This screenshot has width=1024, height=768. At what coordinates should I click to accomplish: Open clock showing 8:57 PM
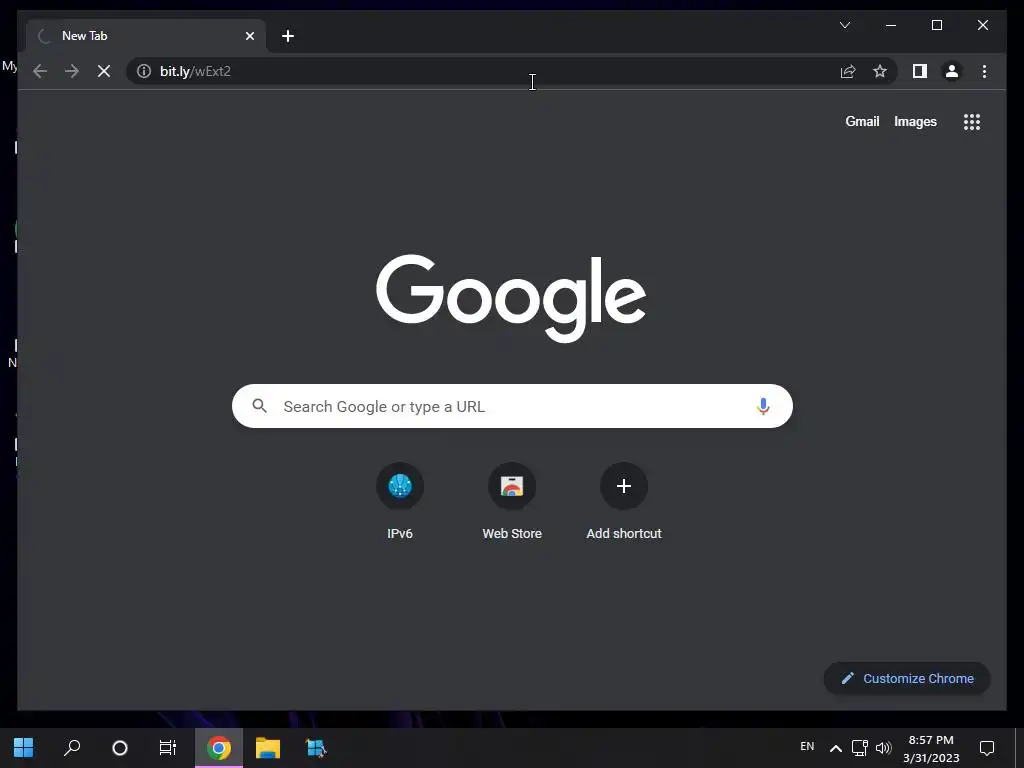[x=931, y=748]
